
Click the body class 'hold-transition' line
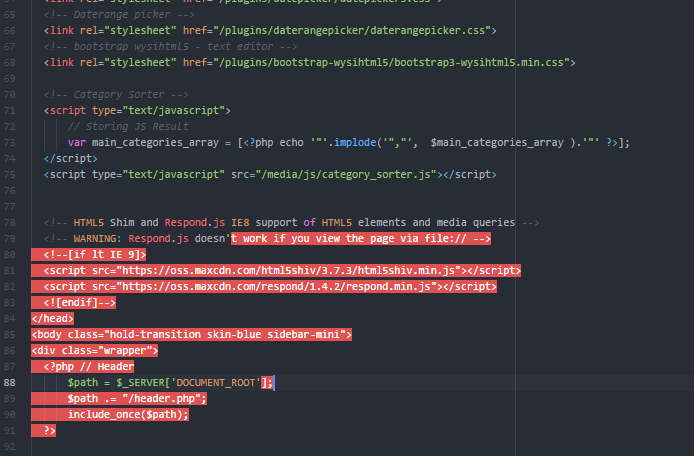click(x=192, y=334)
